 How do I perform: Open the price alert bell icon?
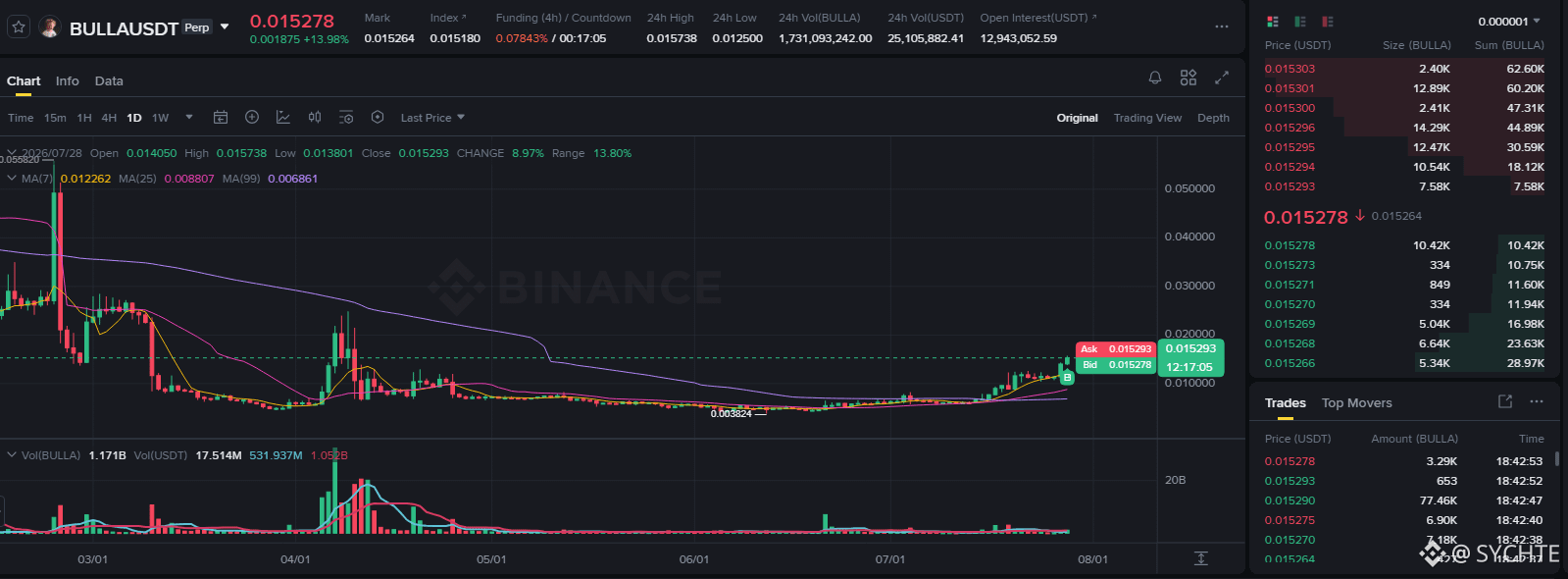click(1155, 78)
